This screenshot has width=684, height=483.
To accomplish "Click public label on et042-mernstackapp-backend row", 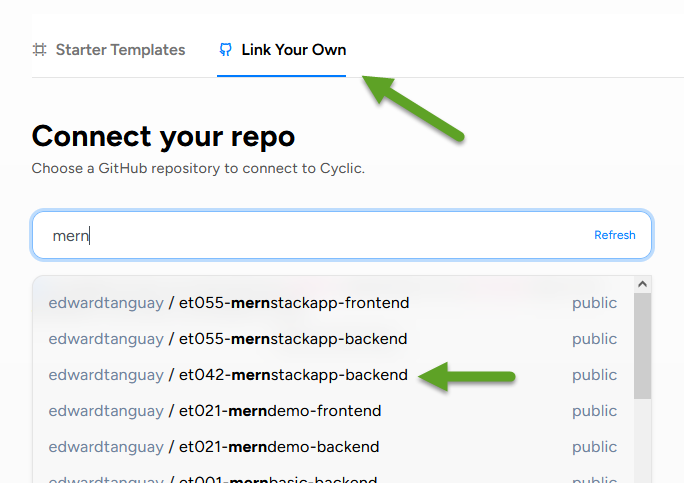I will point(594,375).
